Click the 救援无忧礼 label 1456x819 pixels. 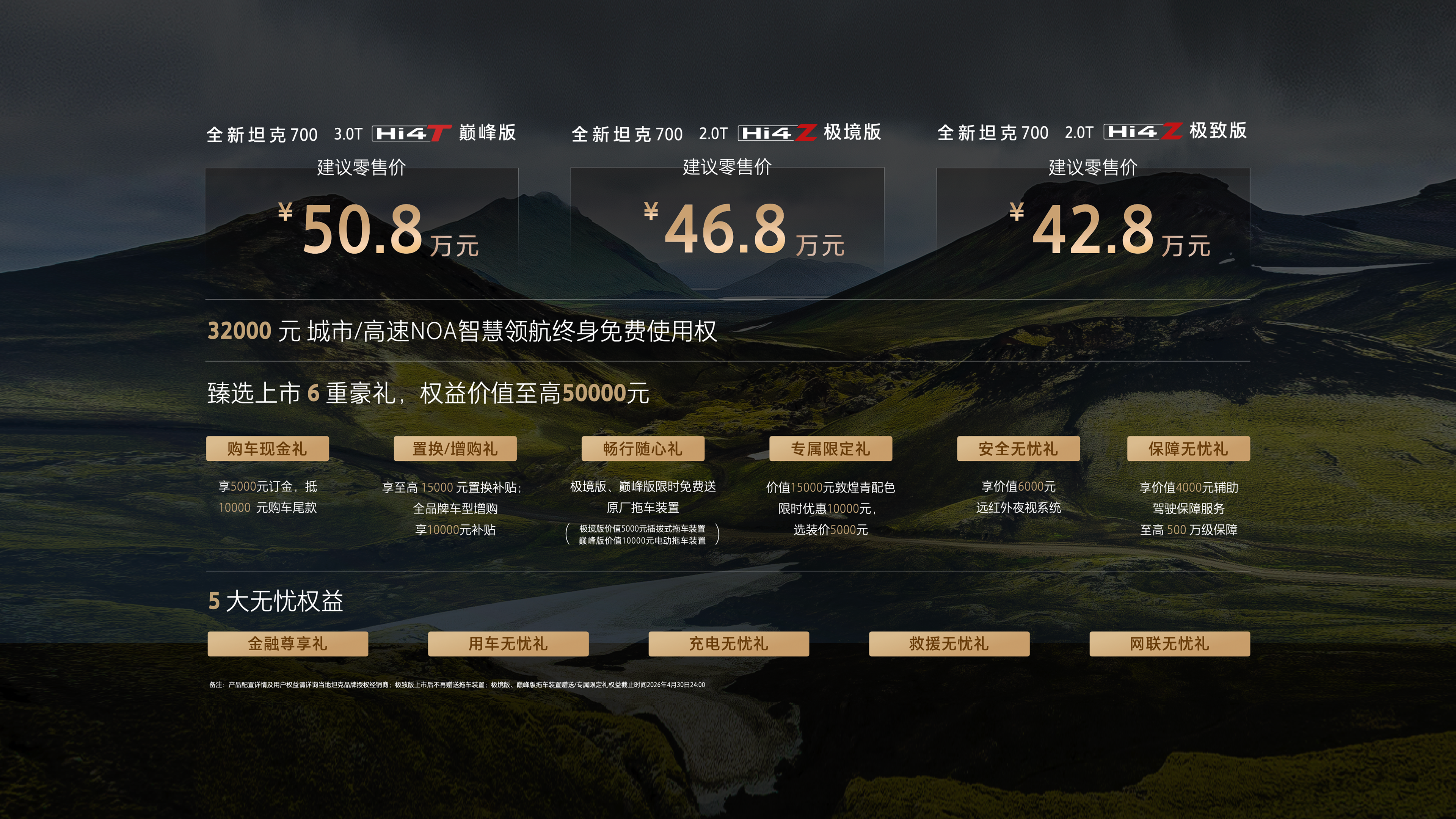tap(948, 644)
